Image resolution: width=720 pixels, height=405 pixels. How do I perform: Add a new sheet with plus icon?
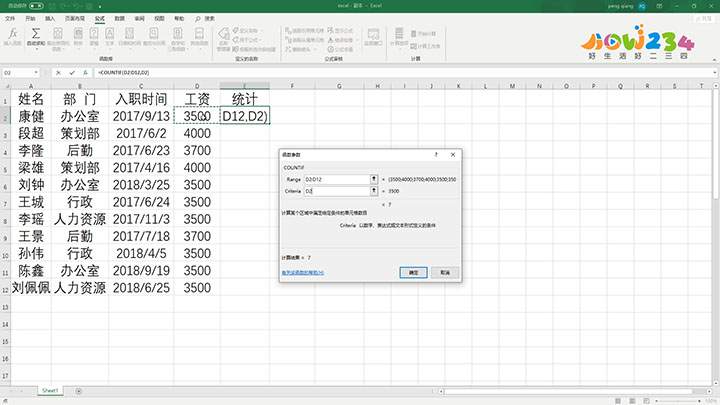coord(79,391)
